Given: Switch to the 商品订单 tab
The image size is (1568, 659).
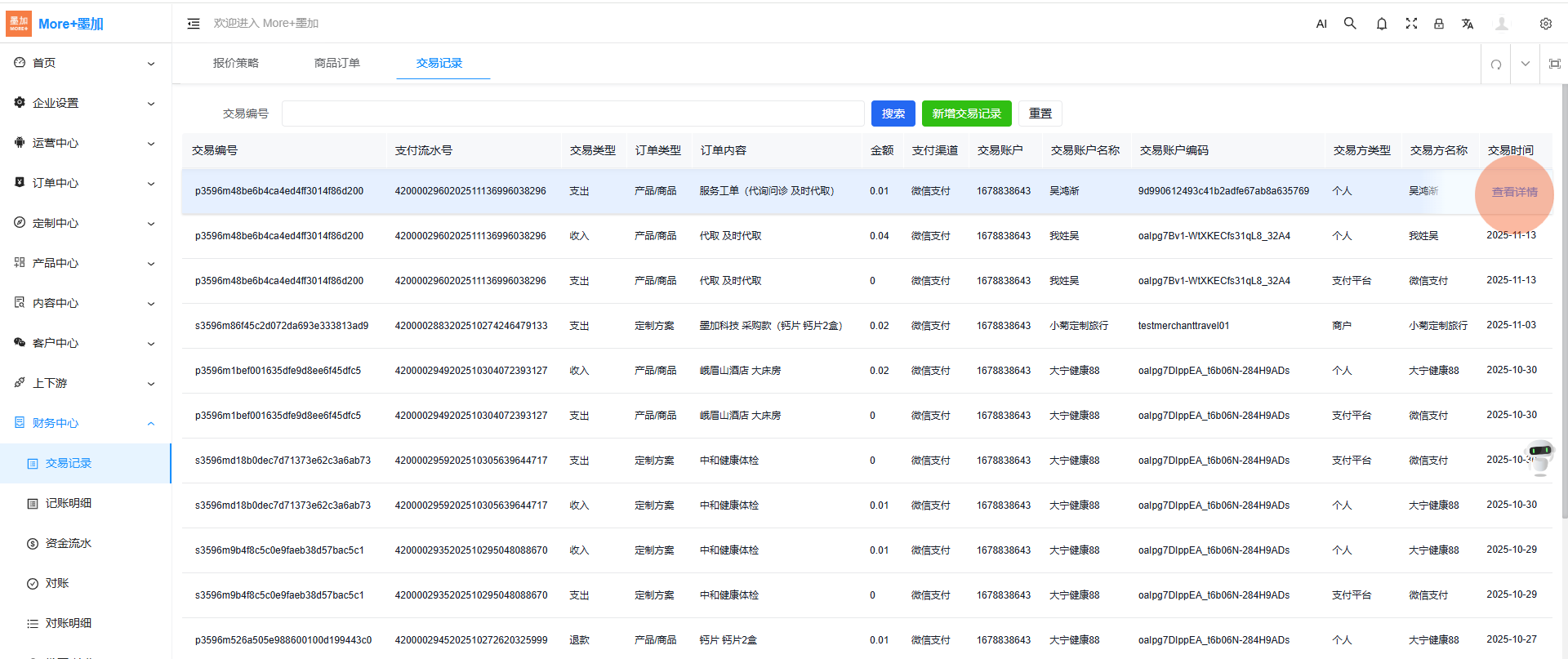Looking at the screenshot, I should click(336, 63).
